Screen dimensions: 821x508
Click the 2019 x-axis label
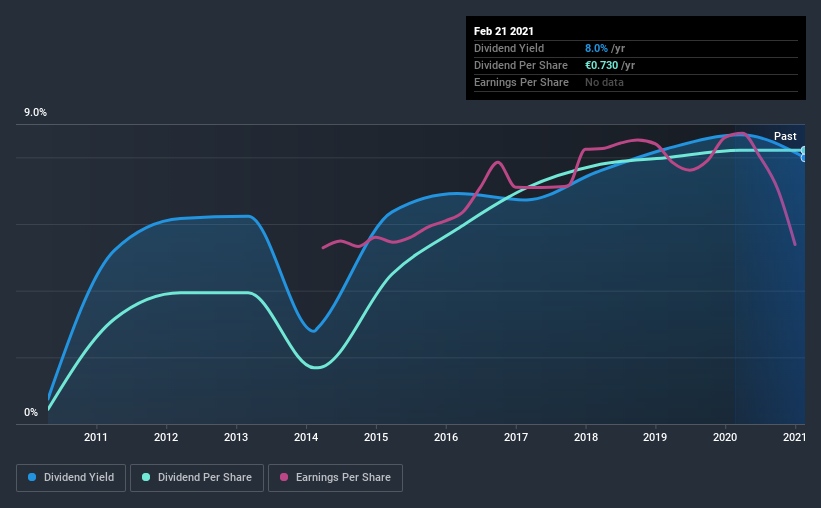pos(655,437)
